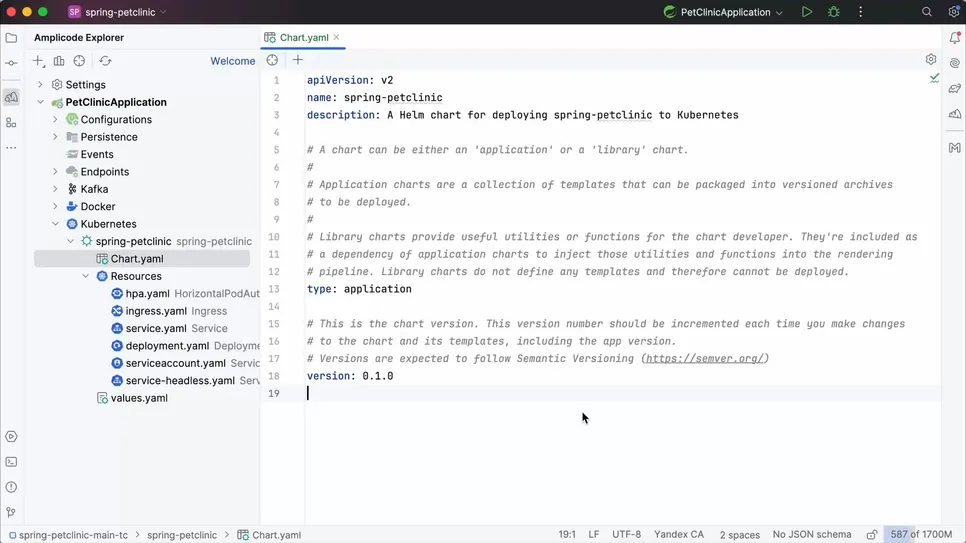
Task: Click spring-petclinic-main-tc breadcrumb
Action: pos(73,534)
